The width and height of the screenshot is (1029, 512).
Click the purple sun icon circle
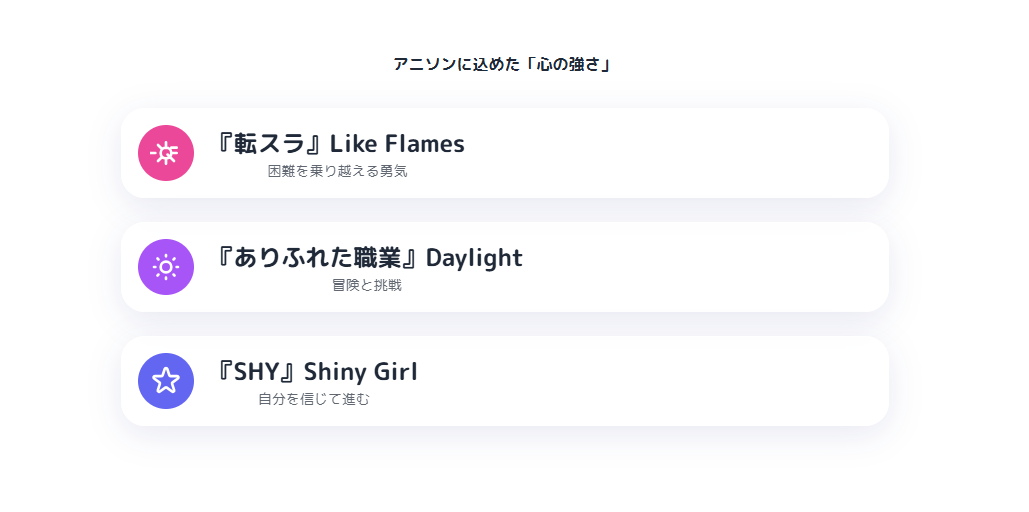click(x=166, y=267)
